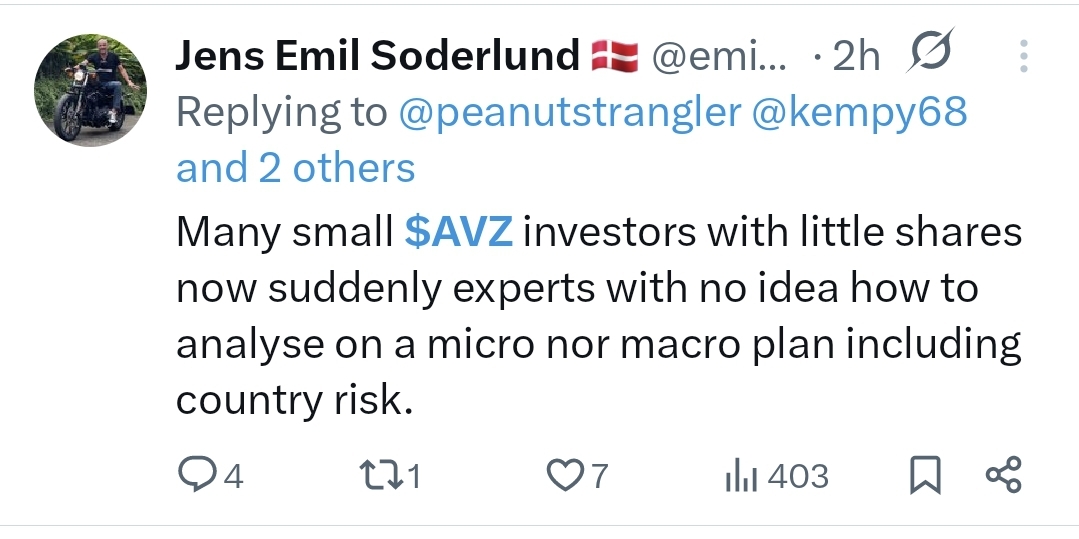The height and width of the screenshot is (539, 1079).
Task: Click the display name Jens Emil Soderlund
Action: [x=377, y=57]
